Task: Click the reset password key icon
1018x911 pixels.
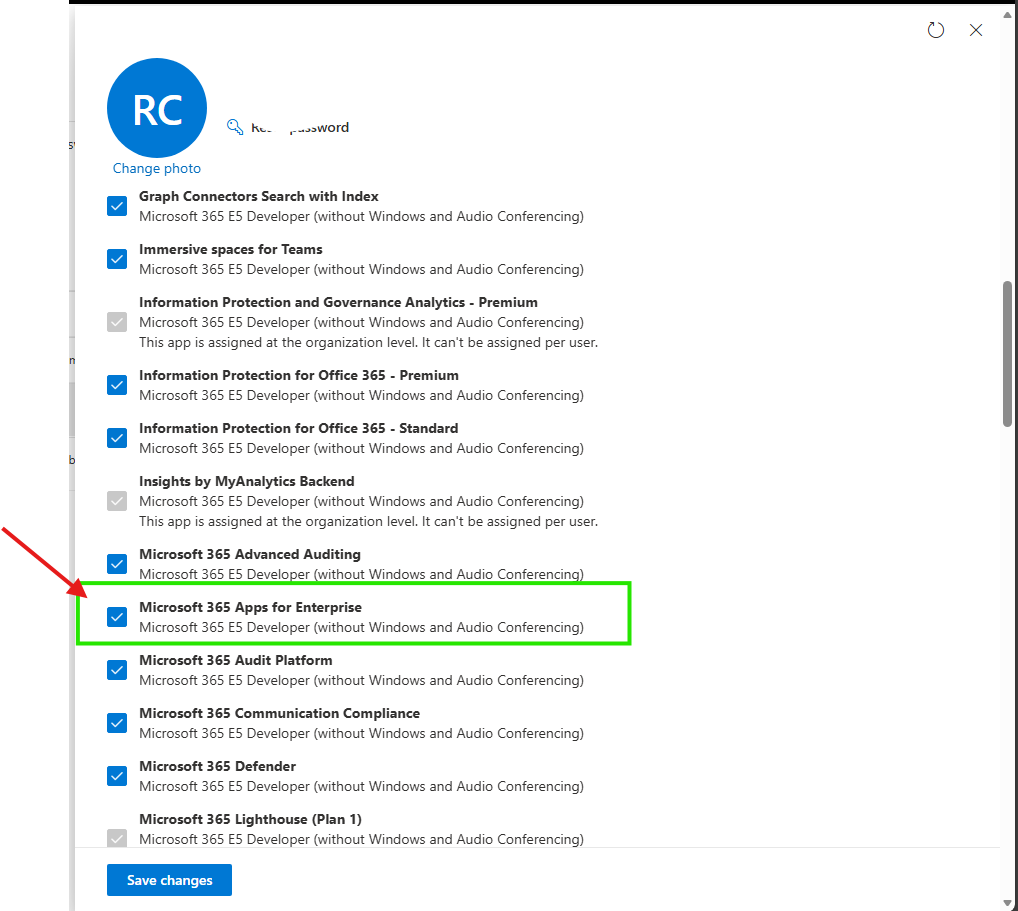Action: [235, 127]
